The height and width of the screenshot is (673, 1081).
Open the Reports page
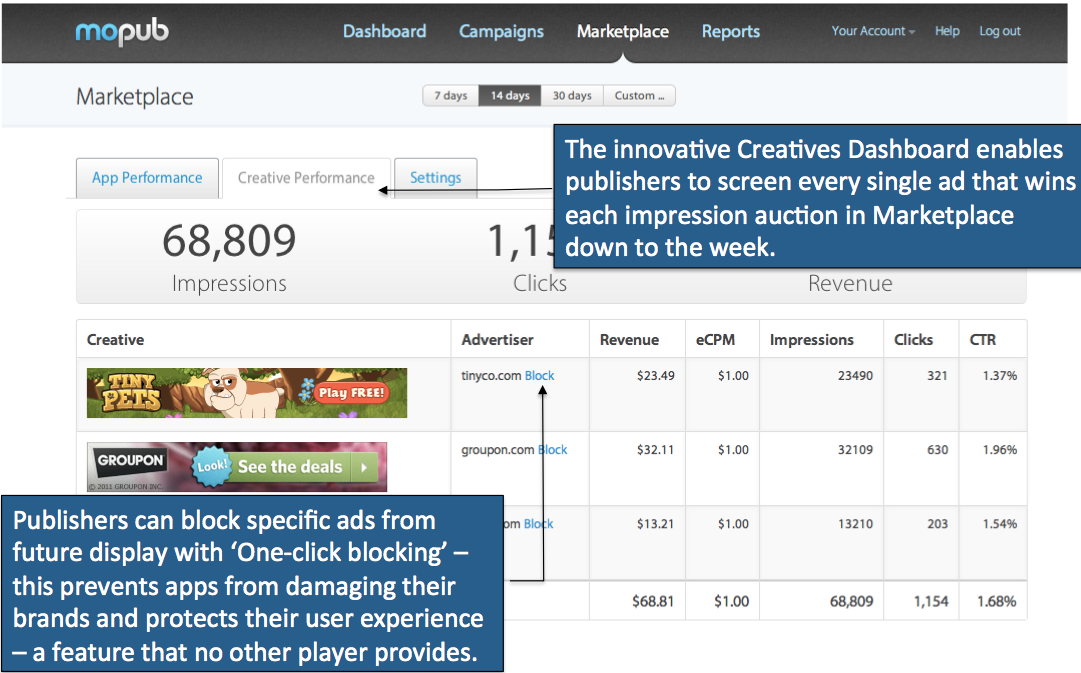tap(730, 32)
